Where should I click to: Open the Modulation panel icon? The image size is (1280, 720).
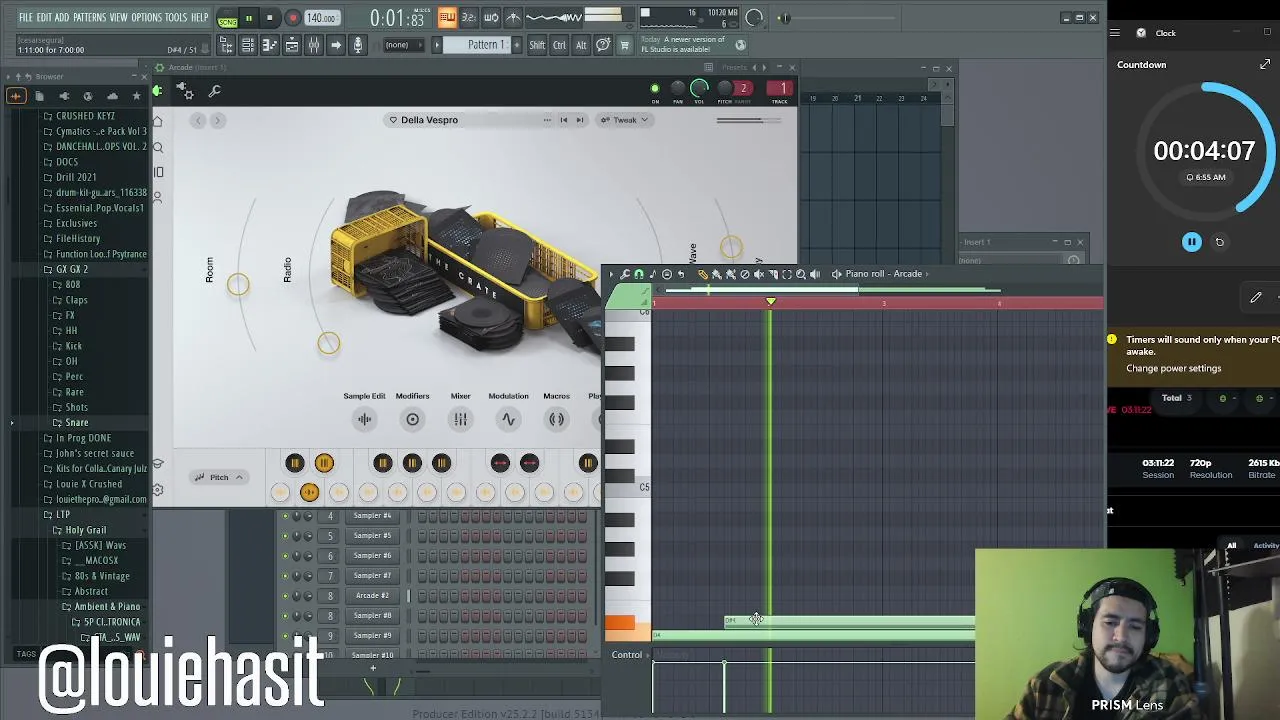(x=508, y=419)
